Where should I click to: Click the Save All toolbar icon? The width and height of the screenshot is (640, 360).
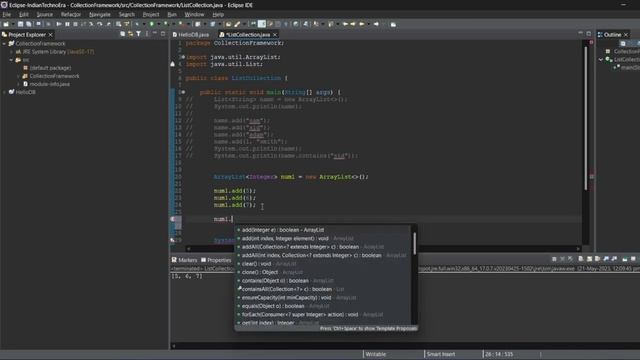click(29, 24)
